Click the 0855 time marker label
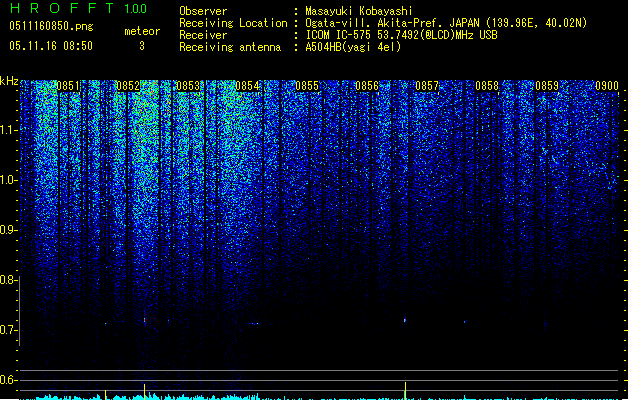 [307, 86]
